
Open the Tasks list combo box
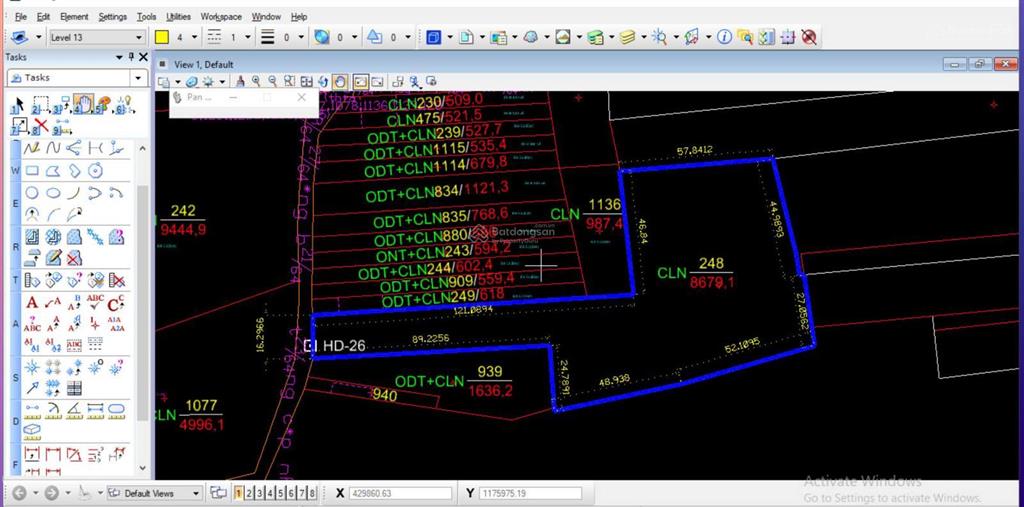[77, 78]
